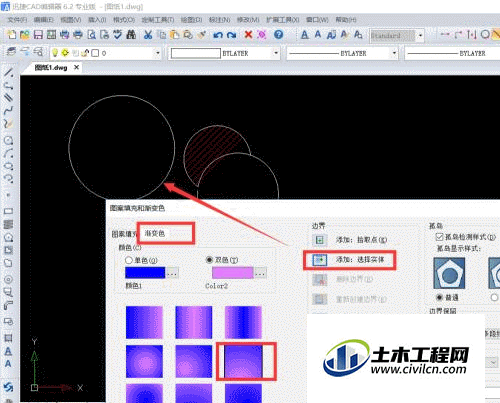Open the BYLAYER color dropdown
The width and height of the screenshot is (500, 403).
(276, 53)
